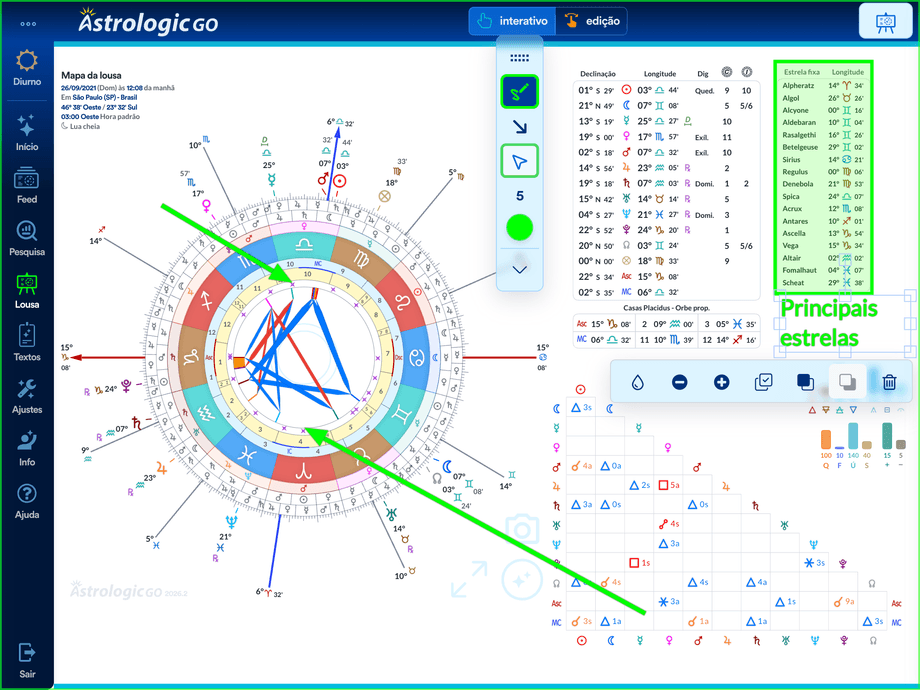
Task: Click the Sirius star row
Action: pos(823,159)
